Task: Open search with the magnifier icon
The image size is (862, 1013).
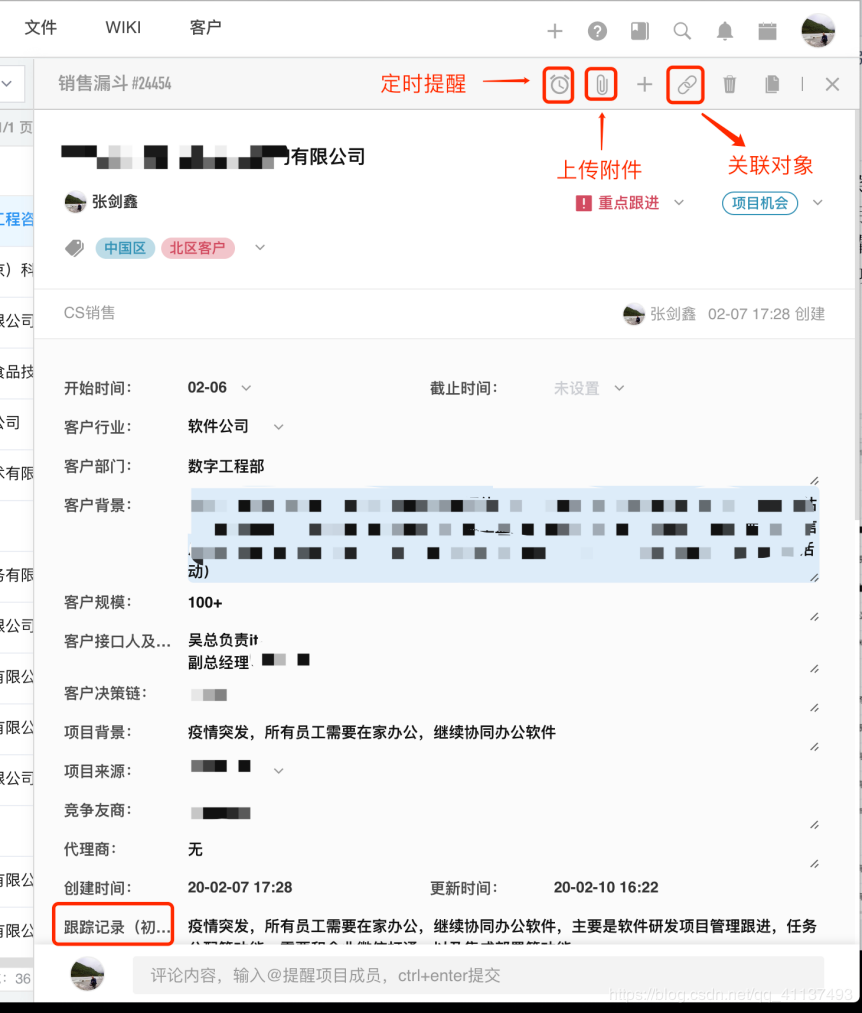Action: tap(682, 31)
